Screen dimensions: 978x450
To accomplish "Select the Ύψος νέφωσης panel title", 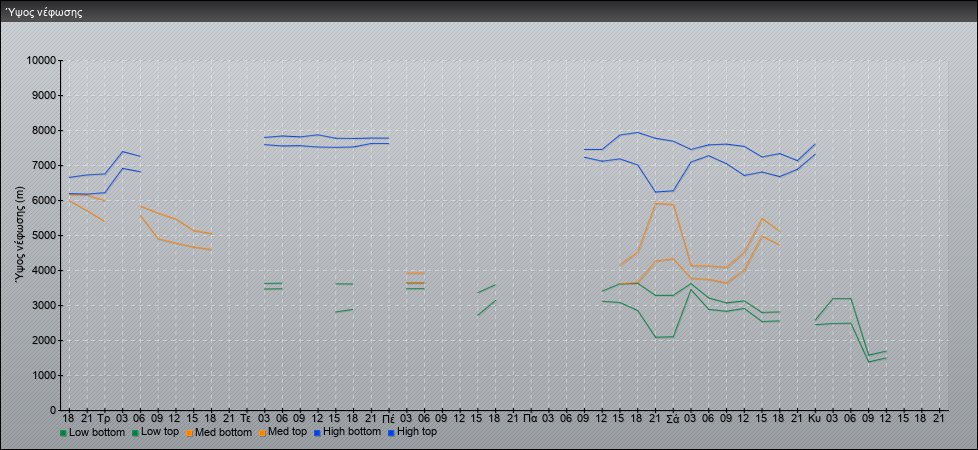I will [44, 12].
